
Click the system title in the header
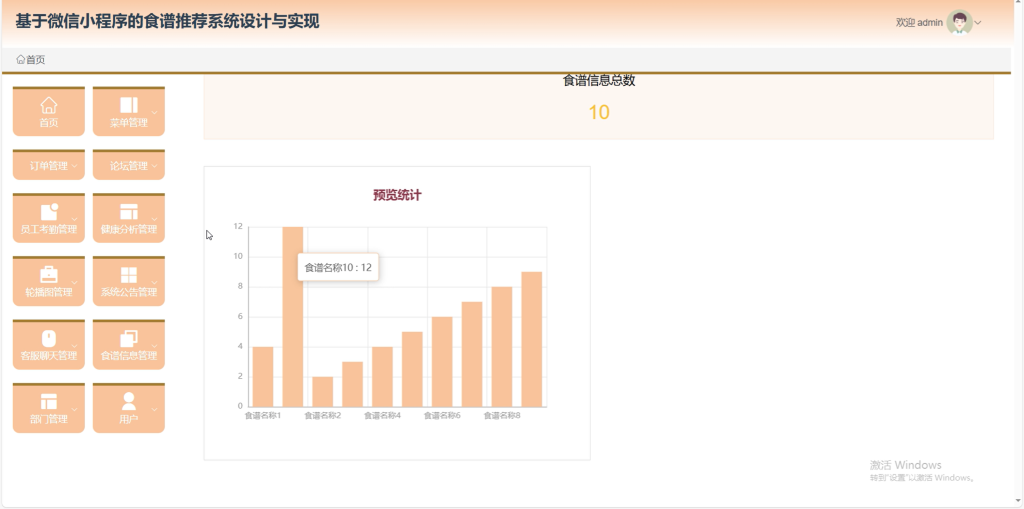coord(167,22)
